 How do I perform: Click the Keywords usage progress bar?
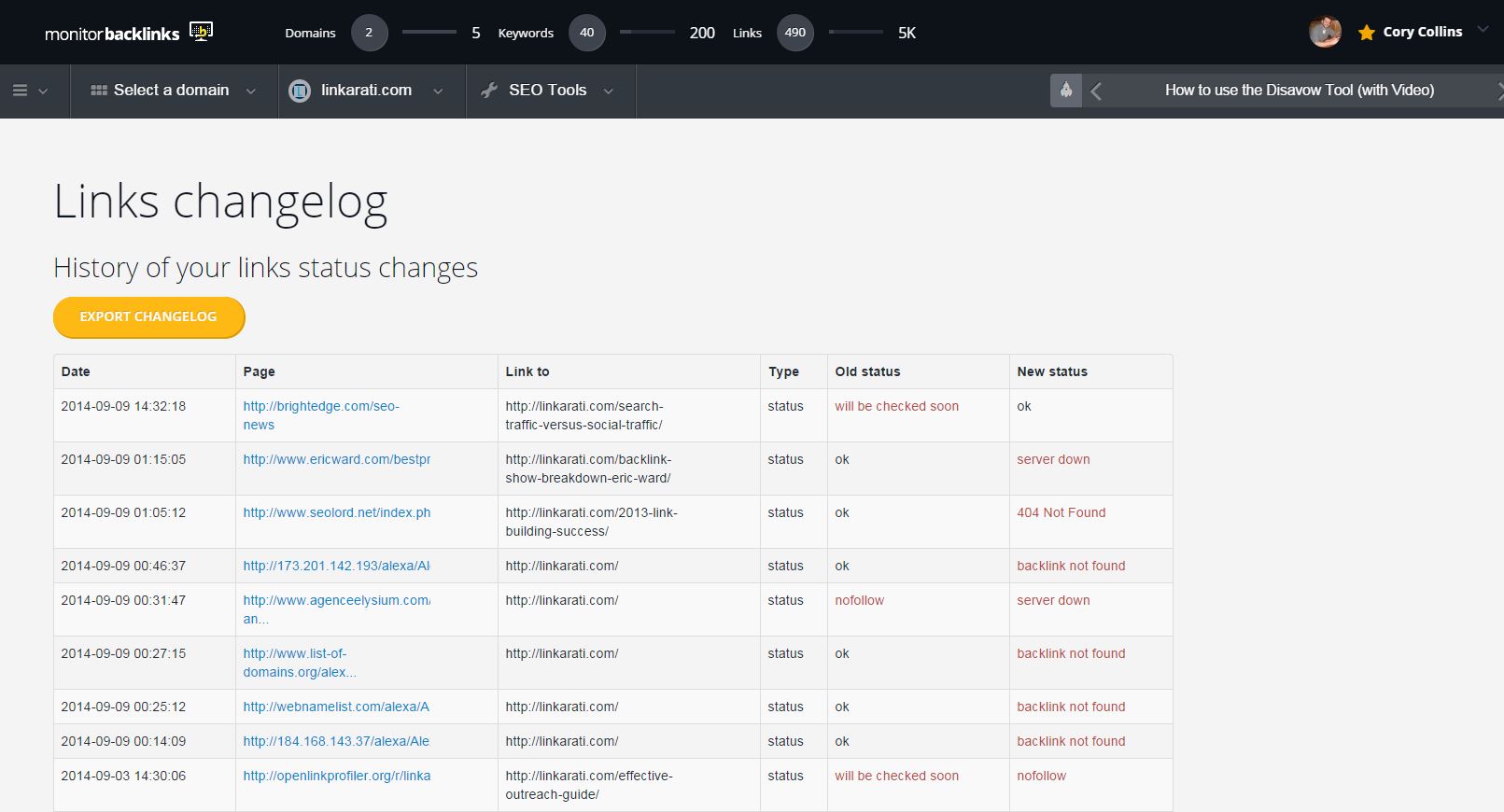point(647,32)
